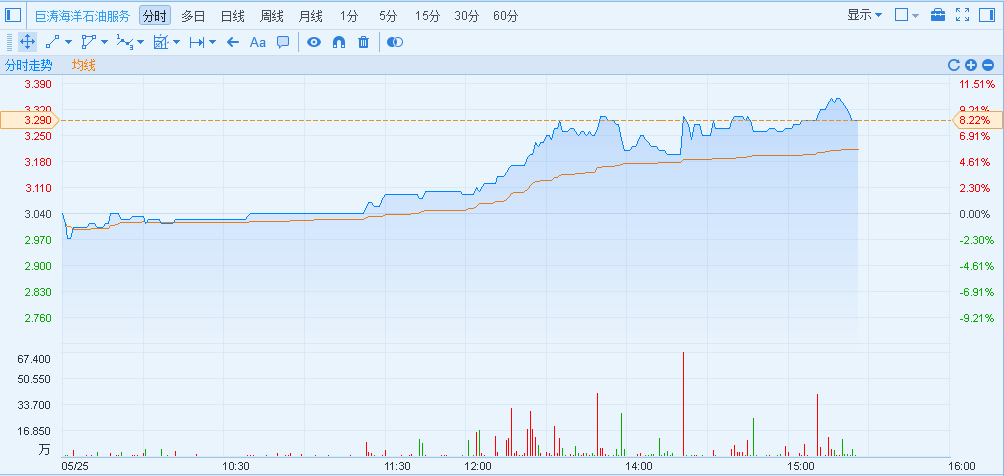Image resolution: width=1004 pixels, height=476 pixels.
Task: Click the 16.850 volume axis label
Action: (36, 431)
